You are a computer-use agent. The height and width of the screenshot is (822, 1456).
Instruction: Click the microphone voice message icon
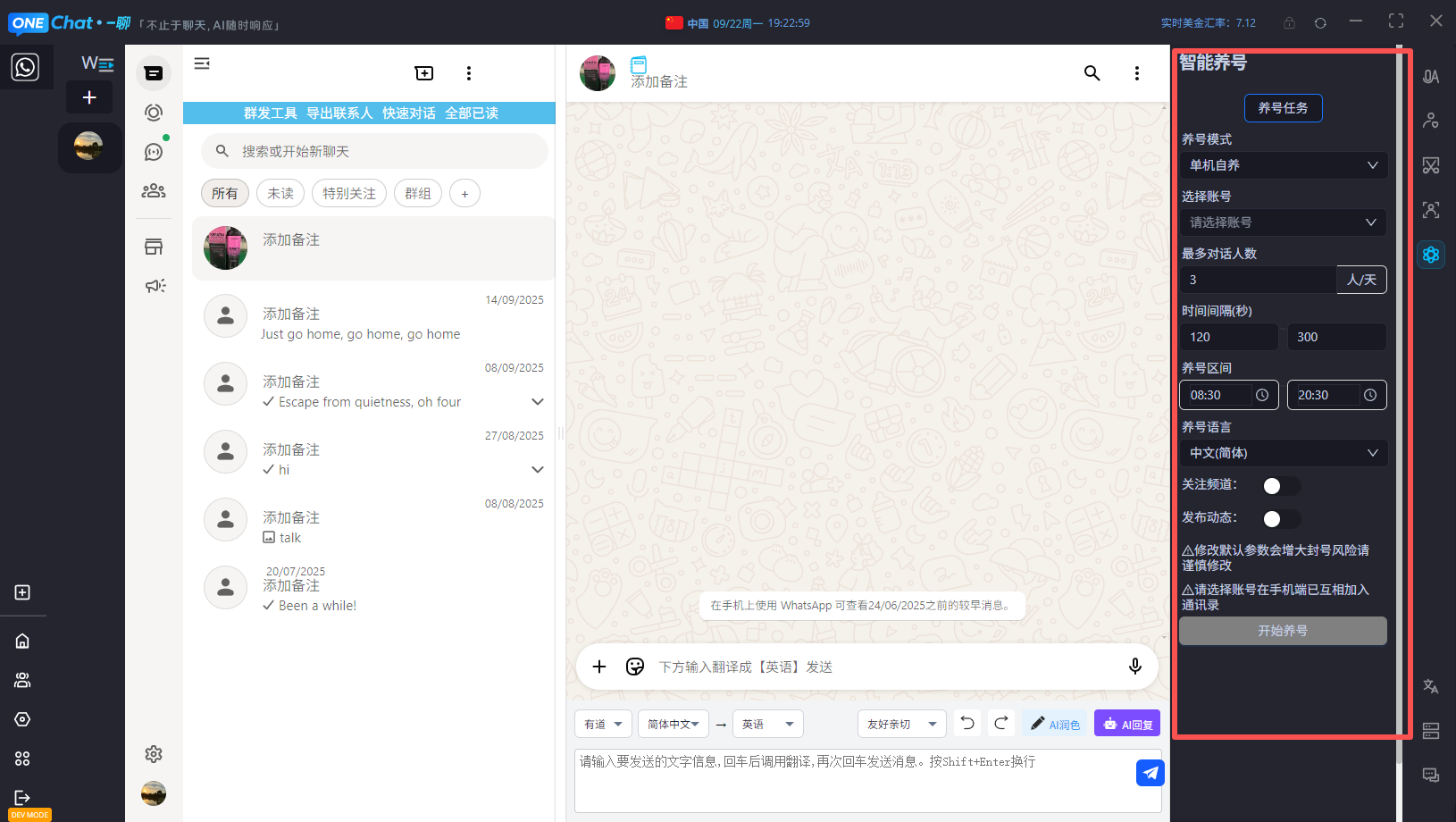tap(1134, 667)
